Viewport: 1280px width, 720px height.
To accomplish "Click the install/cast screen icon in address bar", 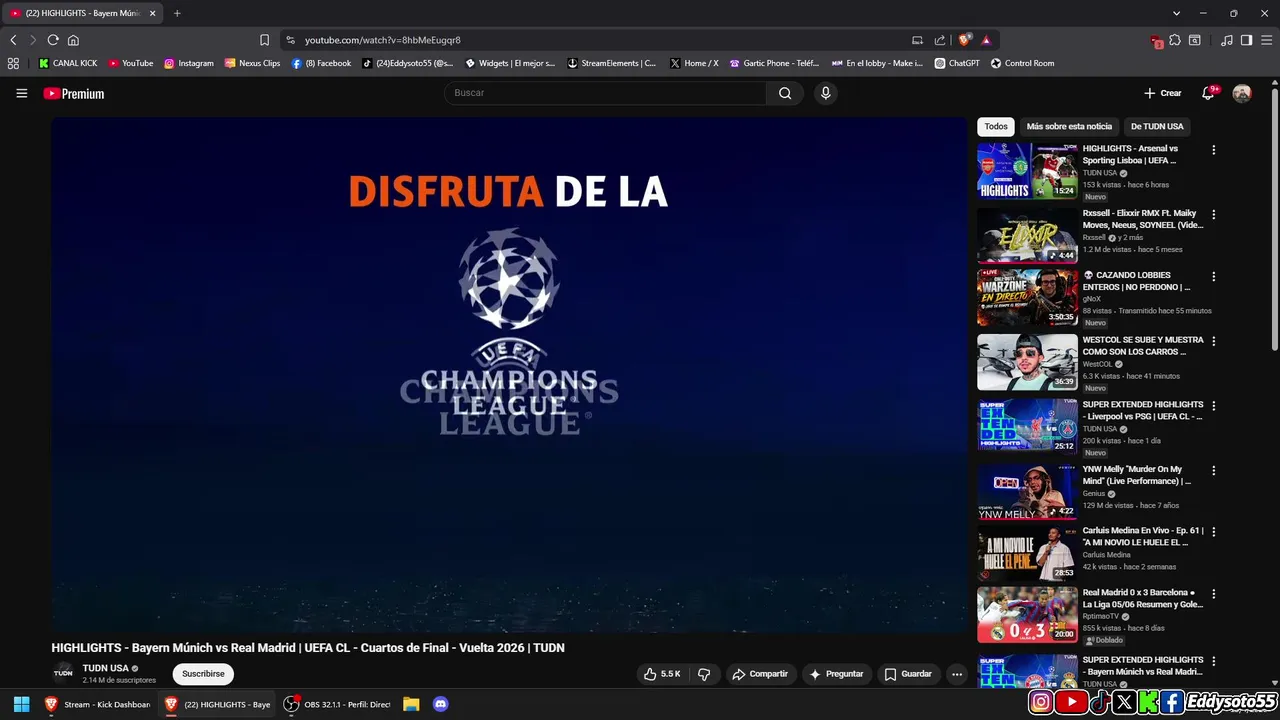I will click(917, 40).
